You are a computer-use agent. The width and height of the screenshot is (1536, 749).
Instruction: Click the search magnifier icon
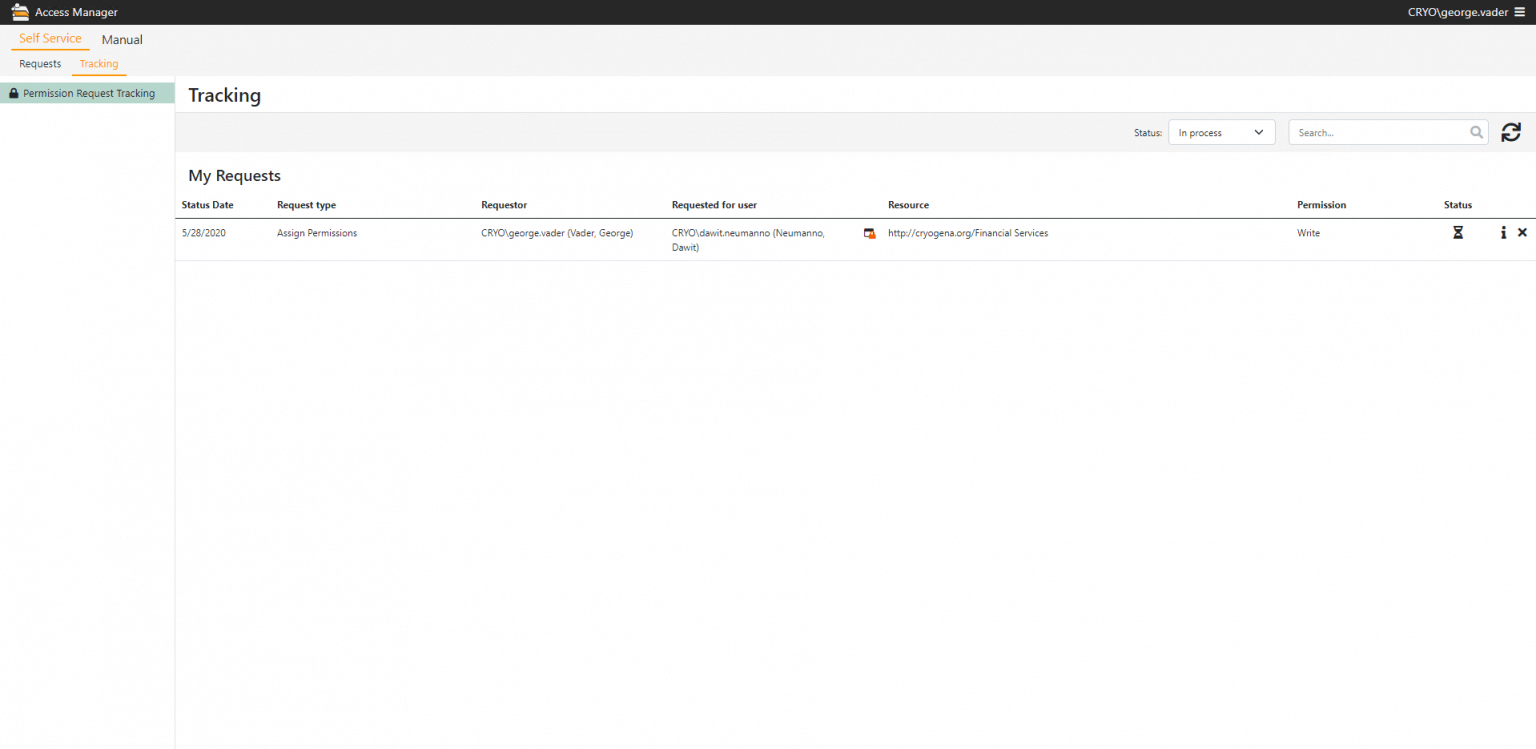(x=1476, y=131)
